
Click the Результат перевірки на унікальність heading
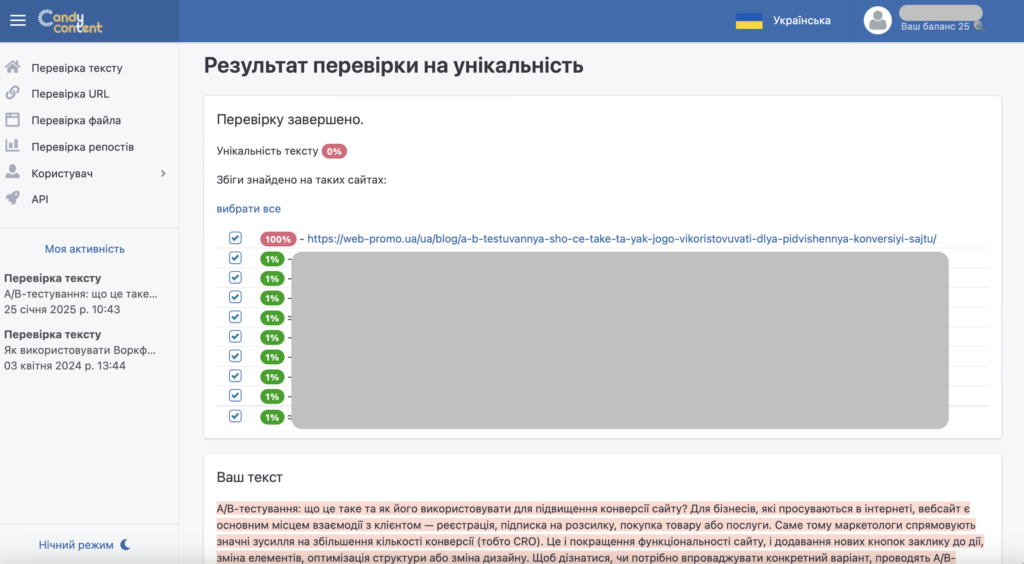393,65
